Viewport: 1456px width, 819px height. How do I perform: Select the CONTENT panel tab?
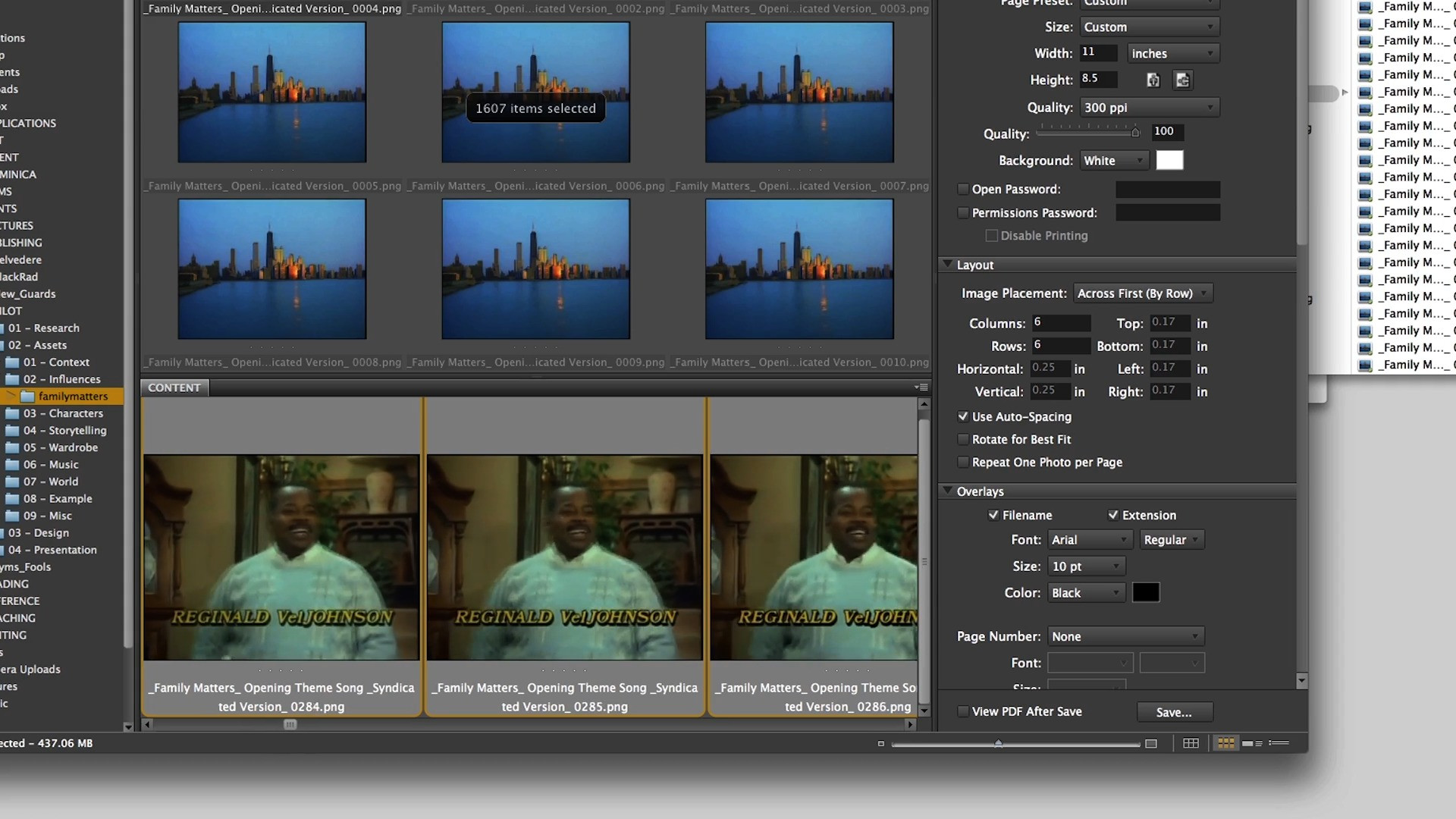click(174, 388)
